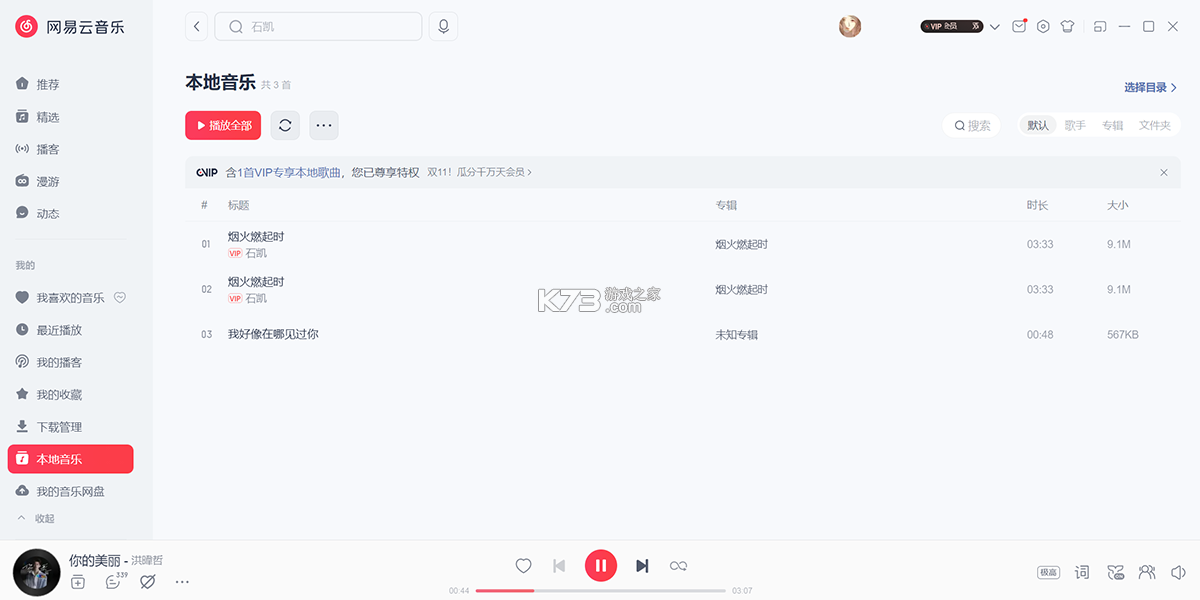This screenshot has height=600, width=1200.
Task: Select 本地音乐 in the sidebar
Action: [x=70, y=459]
